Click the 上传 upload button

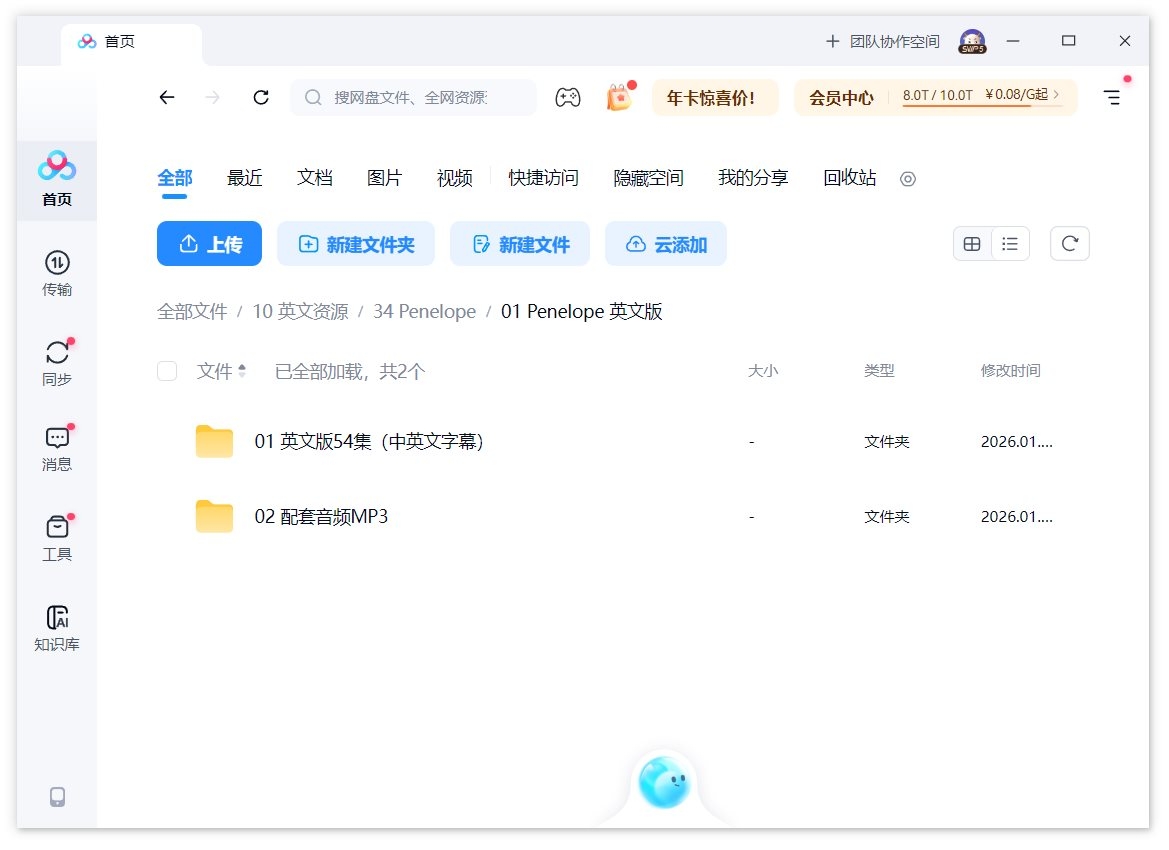209,243
